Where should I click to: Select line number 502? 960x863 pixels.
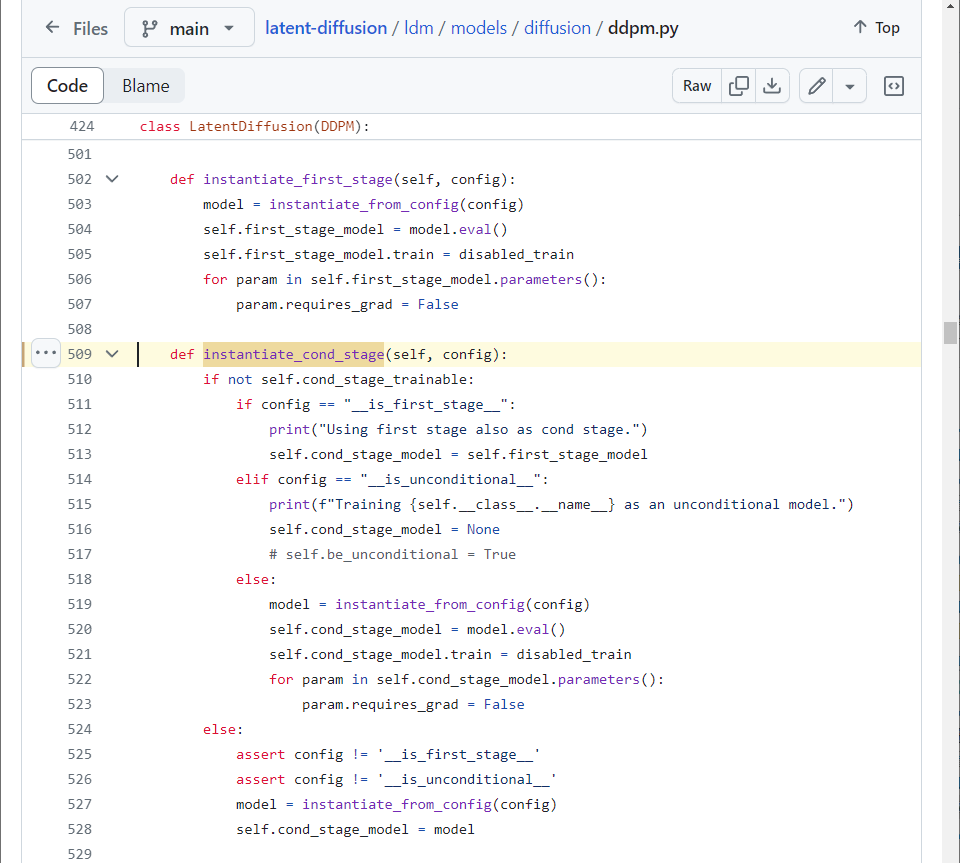tap(80, 179)
